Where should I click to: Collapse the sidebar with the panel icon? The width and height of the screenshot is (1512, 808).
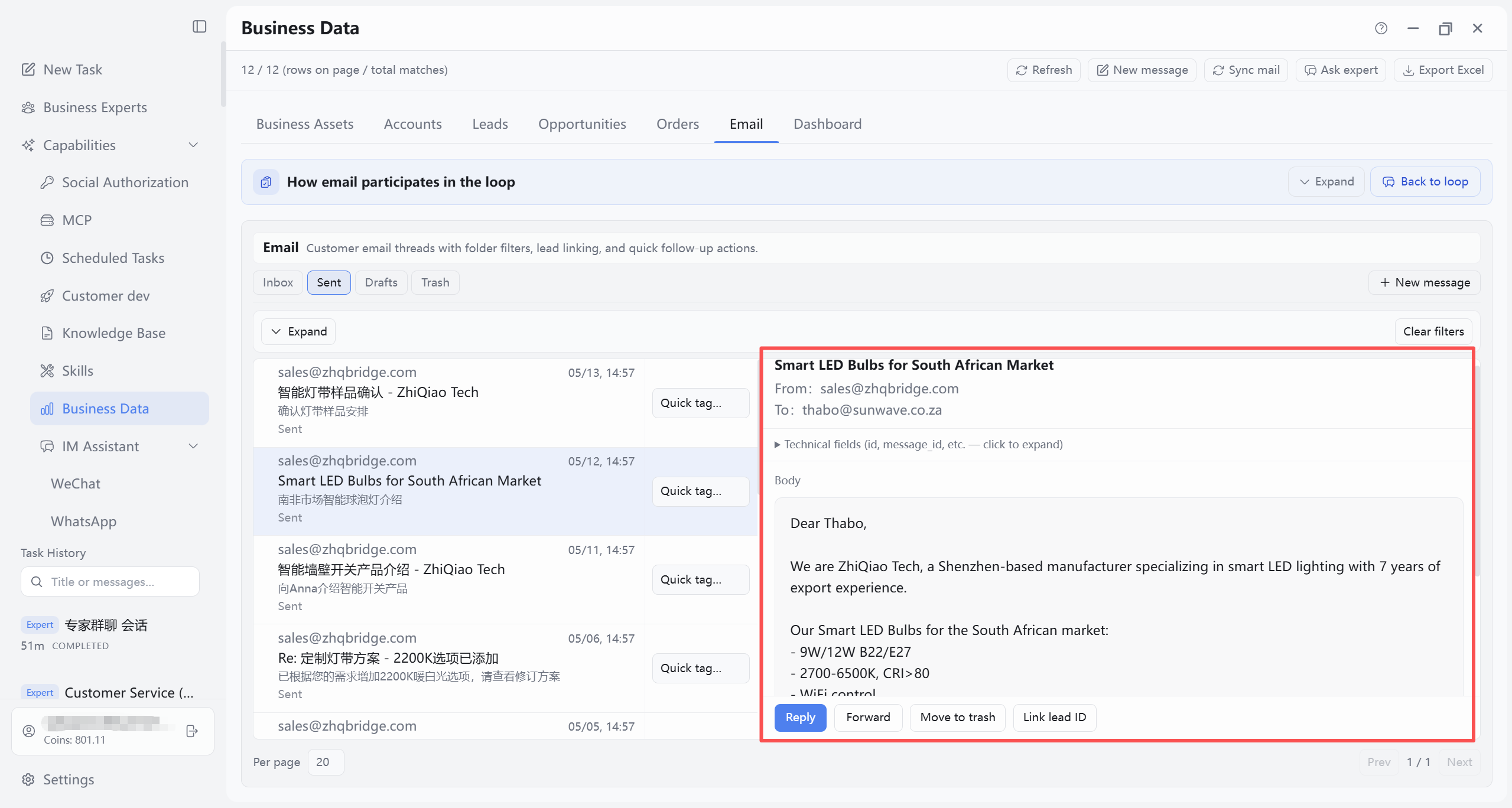click(x=200, y=27)
